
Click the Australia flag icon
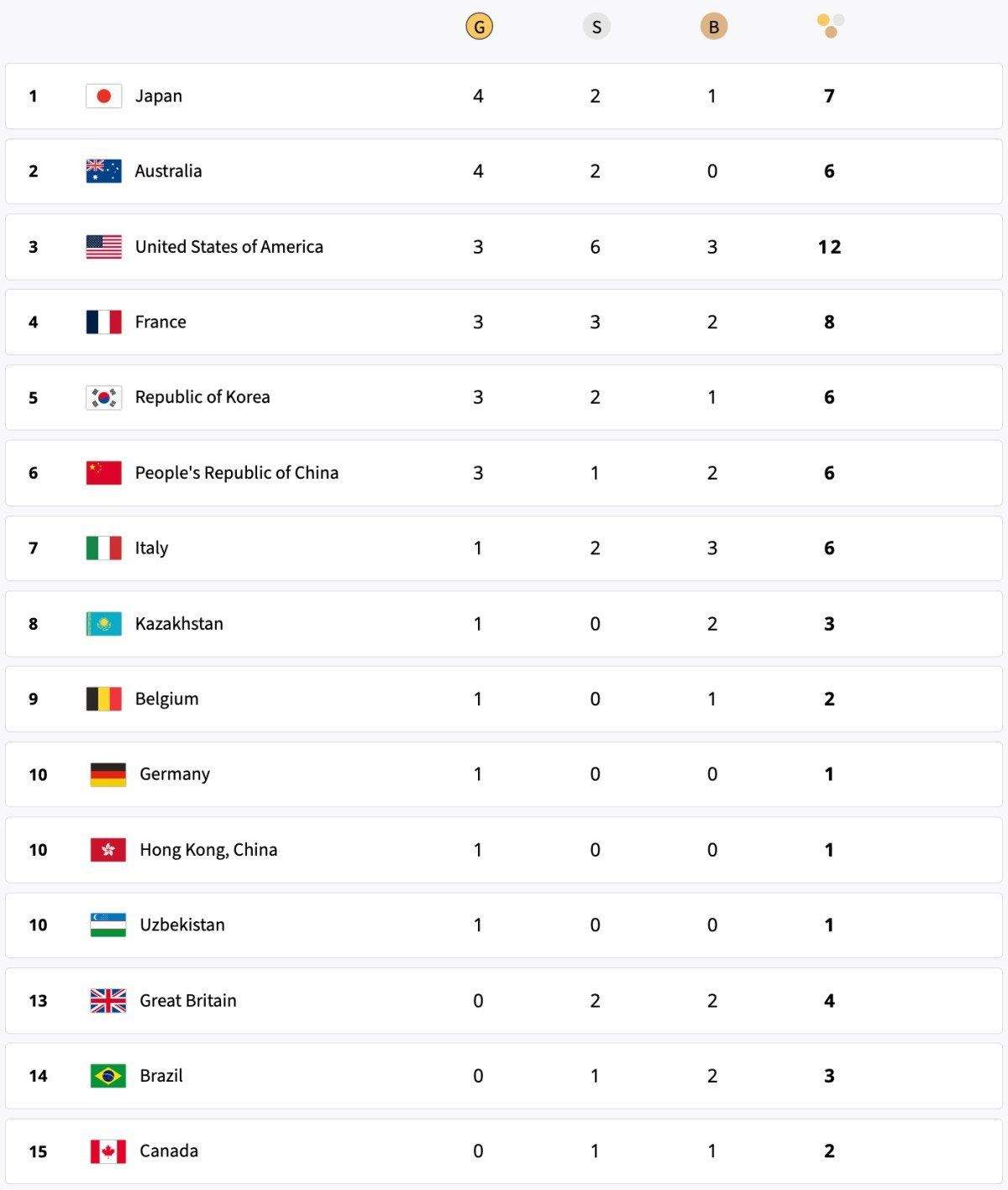pyautogui.click(x=104, y=171)
